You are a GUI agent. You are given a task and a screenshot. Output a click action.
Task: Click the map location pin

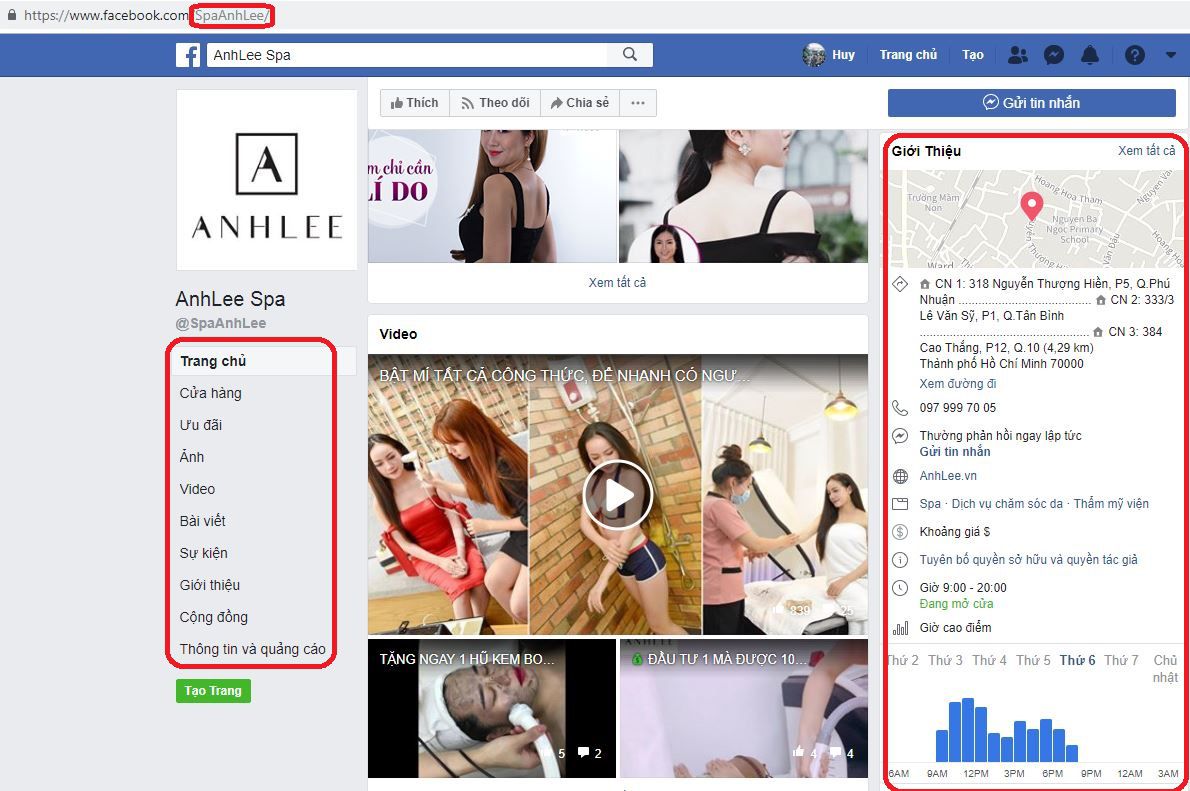click(x=1031, y=206)
